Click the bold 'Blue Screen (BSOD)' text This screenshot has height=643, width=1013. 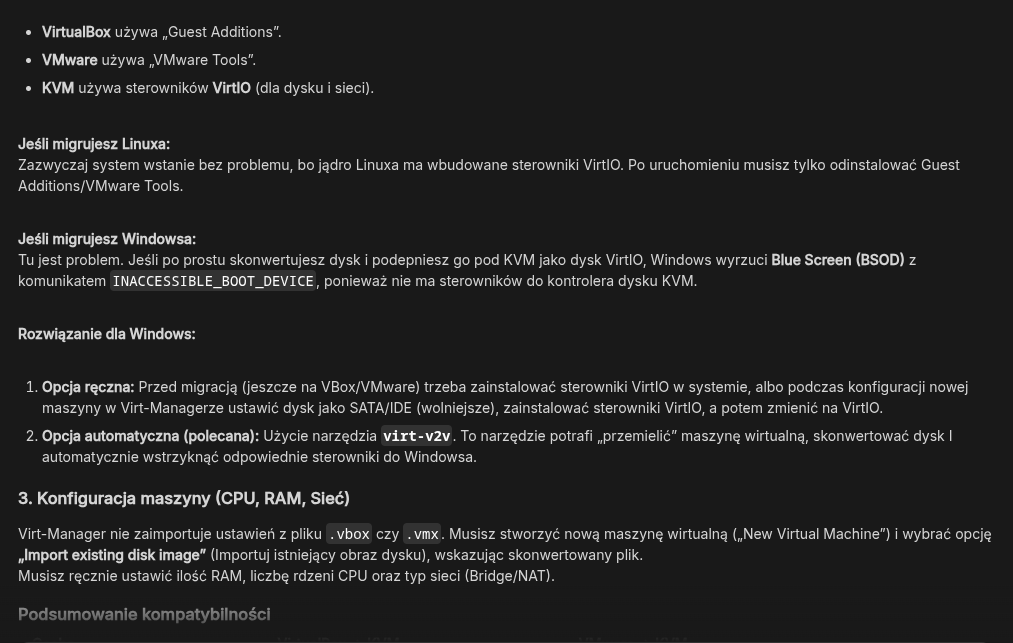pos(837,260)
